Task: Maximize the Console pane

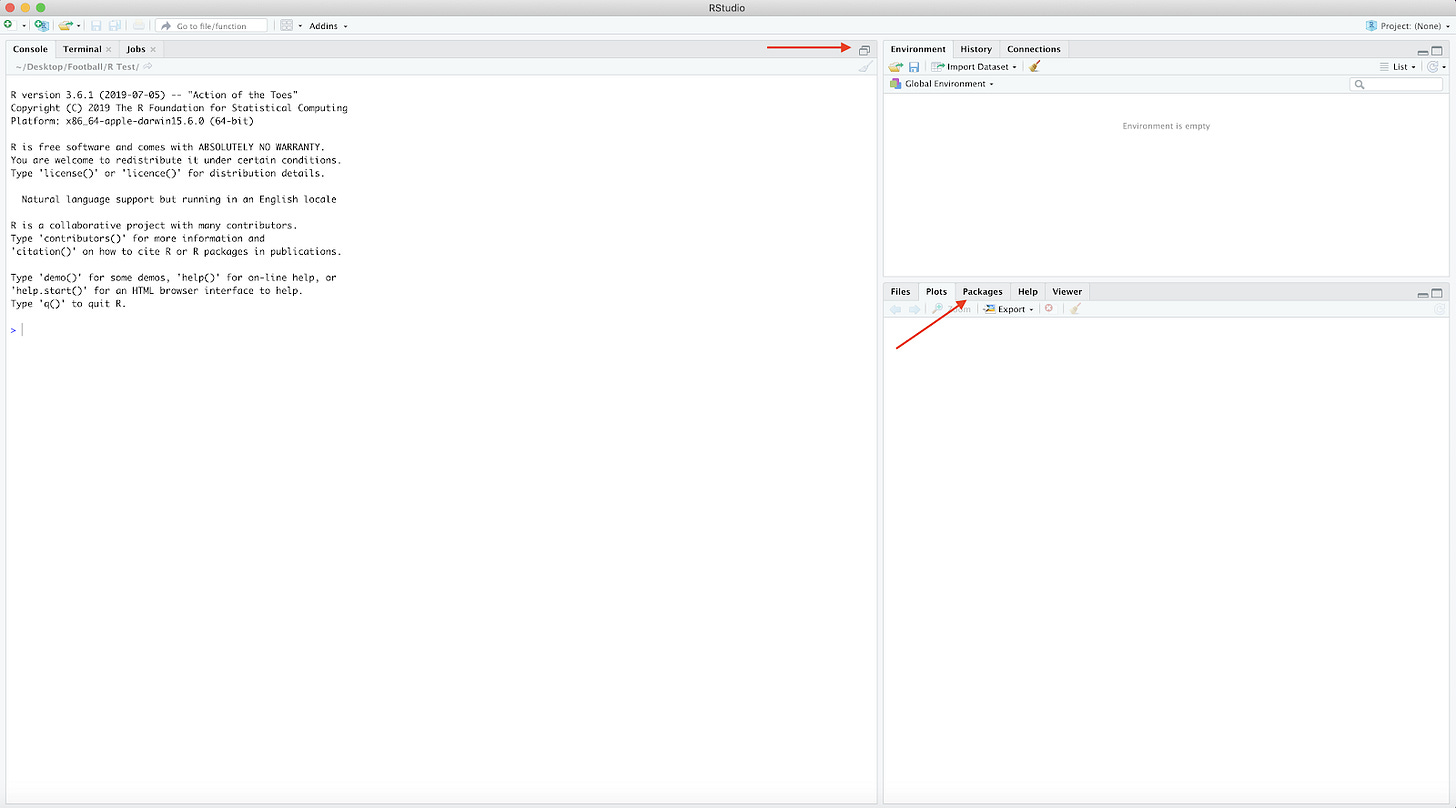Action: (x=864, y=49)
